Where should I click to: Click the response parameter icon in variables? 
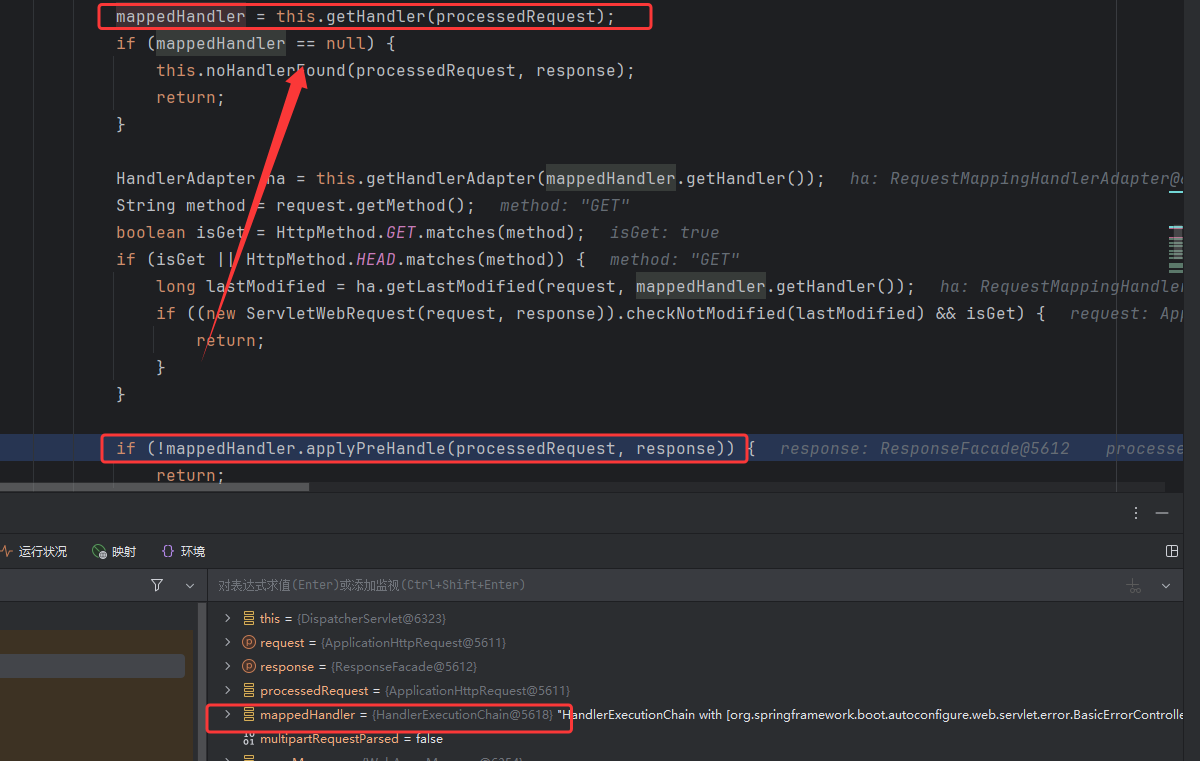click(x=249, y=667)
